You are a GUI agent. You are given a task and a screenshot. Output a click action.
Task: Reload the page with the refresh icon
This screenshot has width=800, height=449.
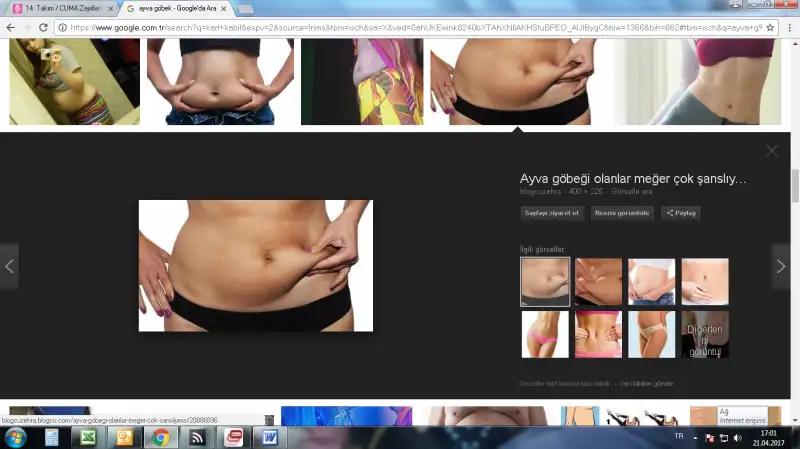tap(43, 27)
